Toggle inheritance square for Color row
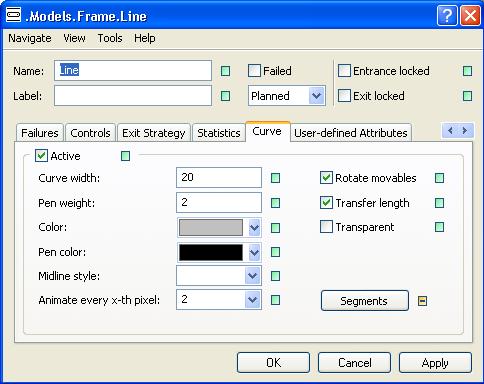 pyautogui.click(x=275, y=228)
